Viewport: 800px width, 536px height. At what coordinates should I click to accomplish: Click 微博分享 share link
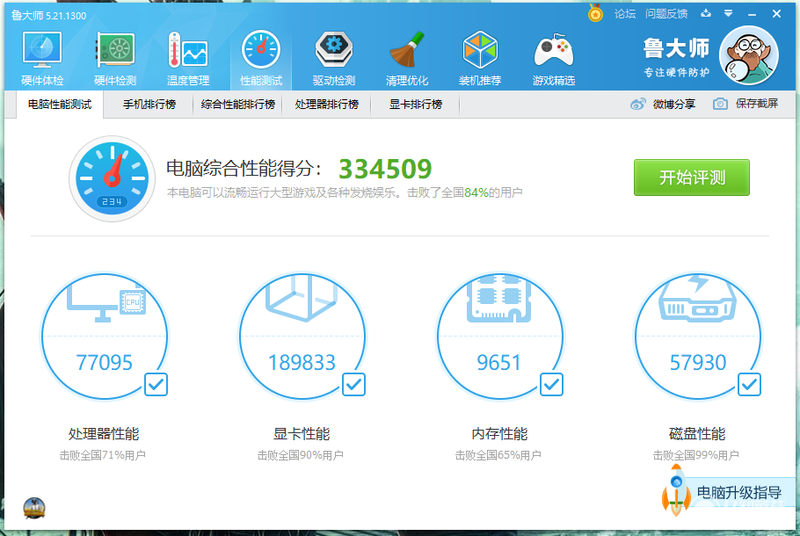pos(673,104)
